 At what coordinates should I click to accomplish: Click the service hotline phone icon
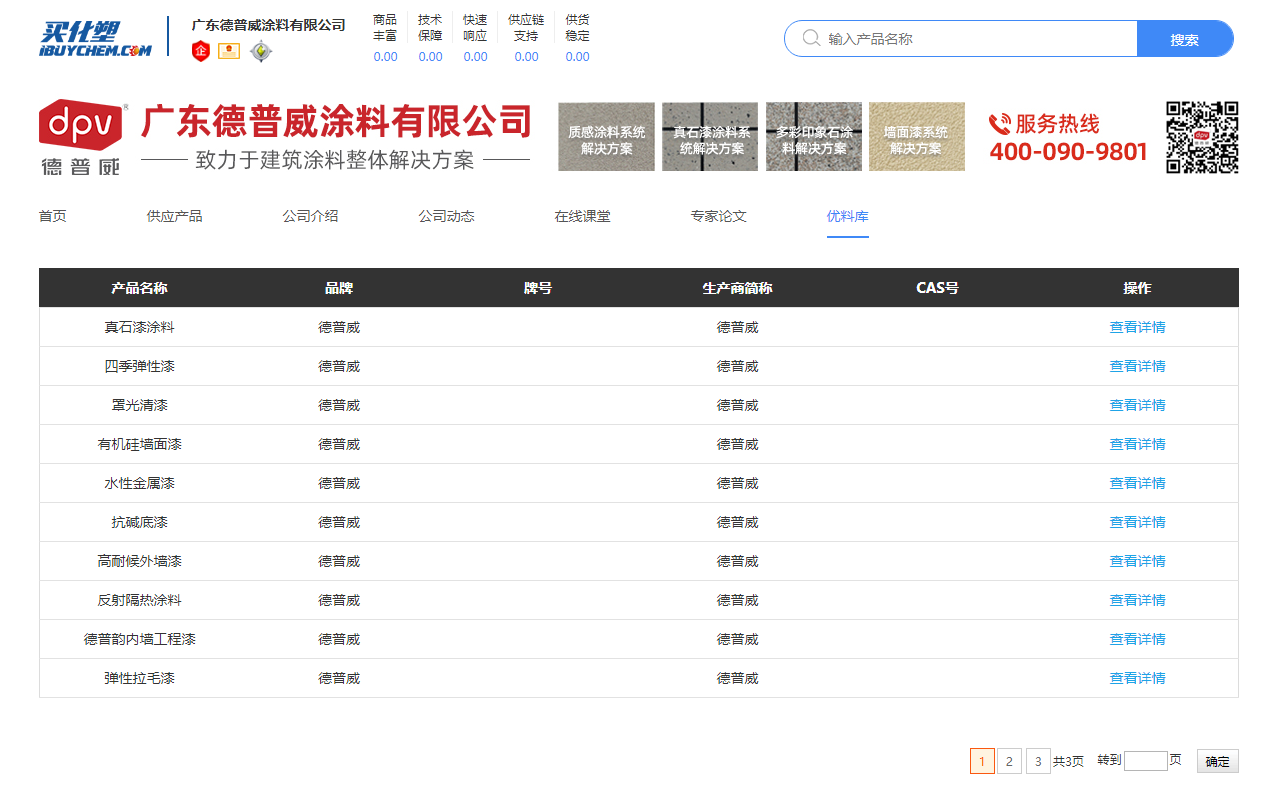click(999, 124)
